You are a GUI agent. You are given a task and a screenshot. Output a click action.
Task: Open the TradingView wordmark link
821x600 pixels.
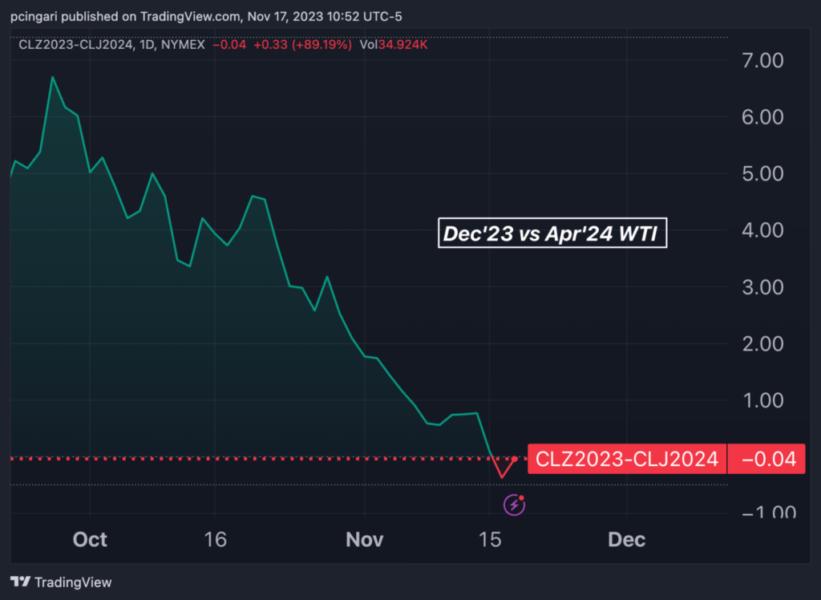[x=73, y=582]
